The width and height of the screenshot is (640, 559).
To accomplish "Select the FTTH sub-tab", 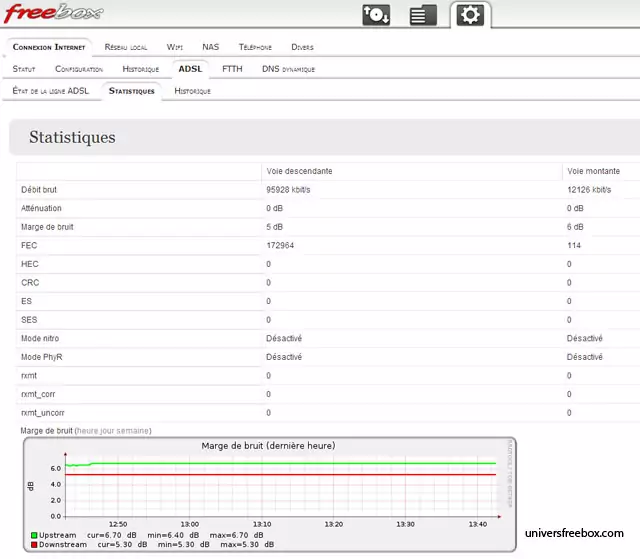I will 232,69.
